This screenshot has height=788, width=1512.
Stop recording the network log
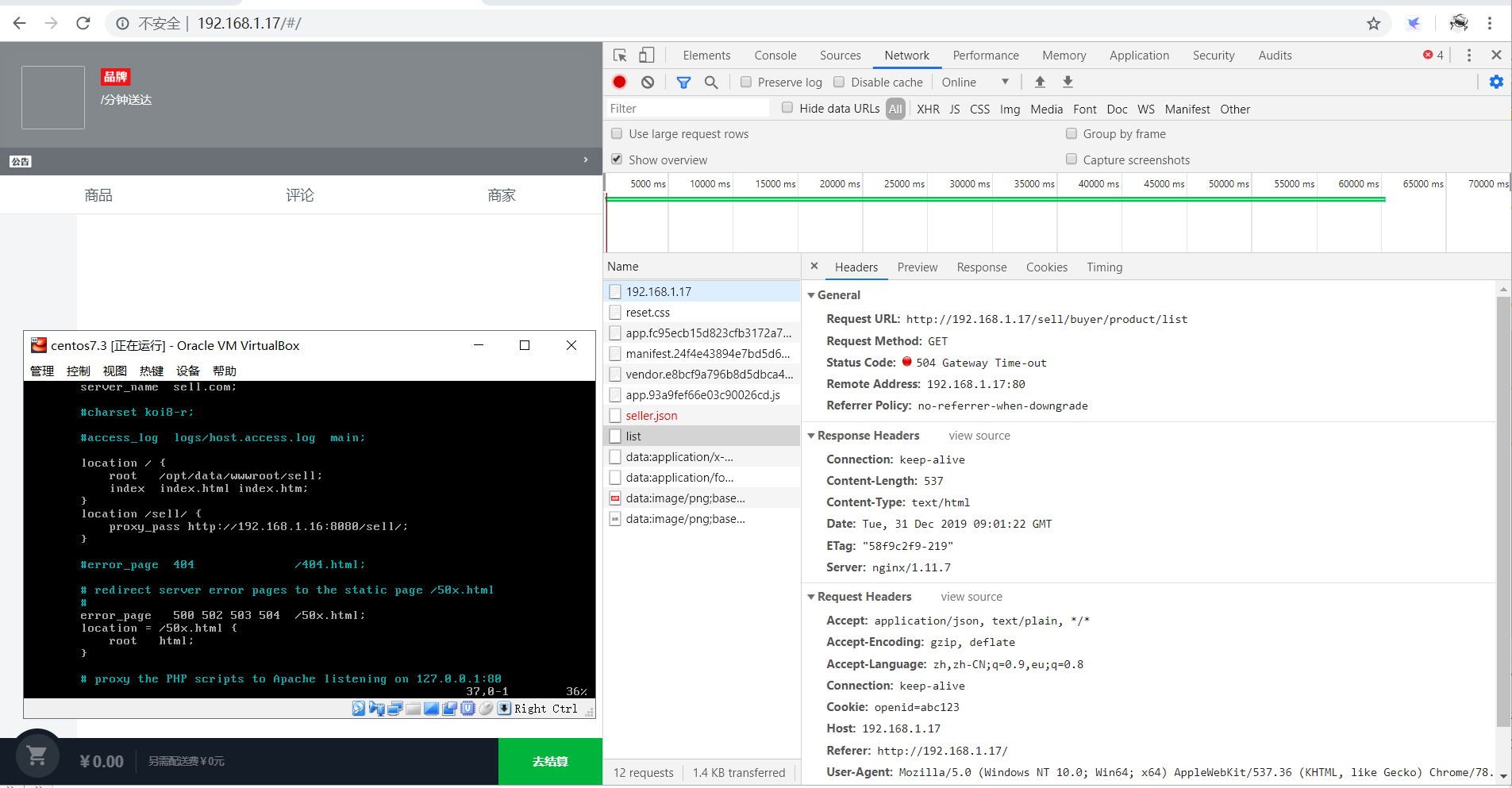click(620, 82)
